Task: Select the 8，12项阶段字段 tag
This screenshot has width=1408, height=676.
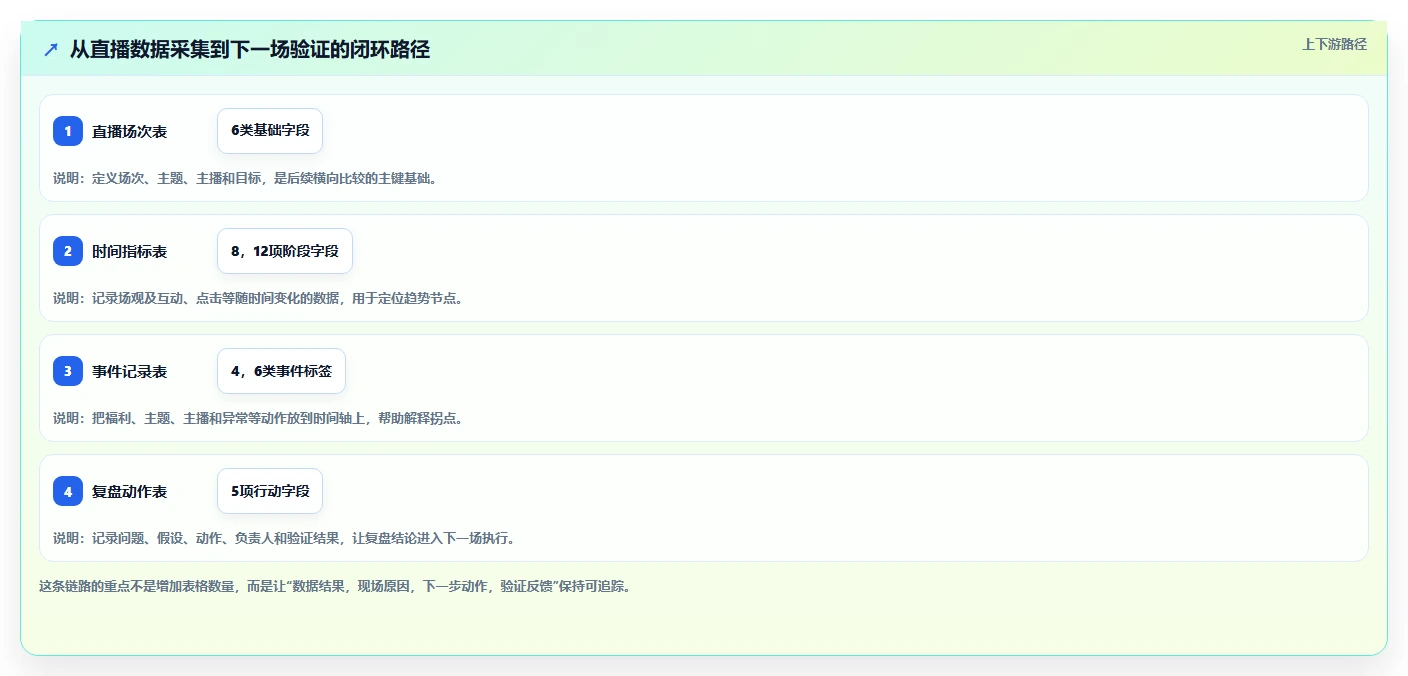Action: [285, 251]
